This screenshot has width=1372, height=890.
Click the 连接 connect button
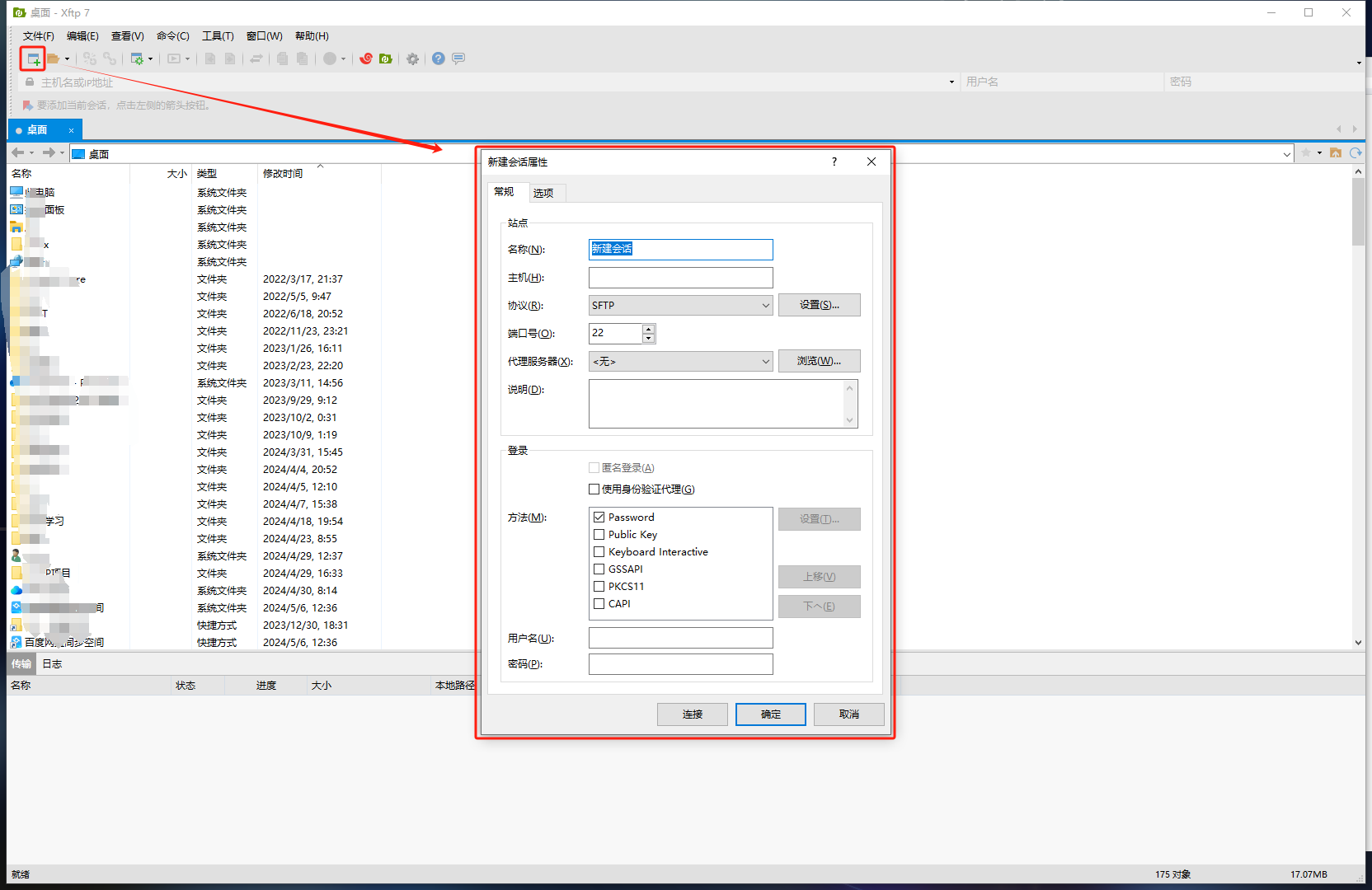point(693,714)
